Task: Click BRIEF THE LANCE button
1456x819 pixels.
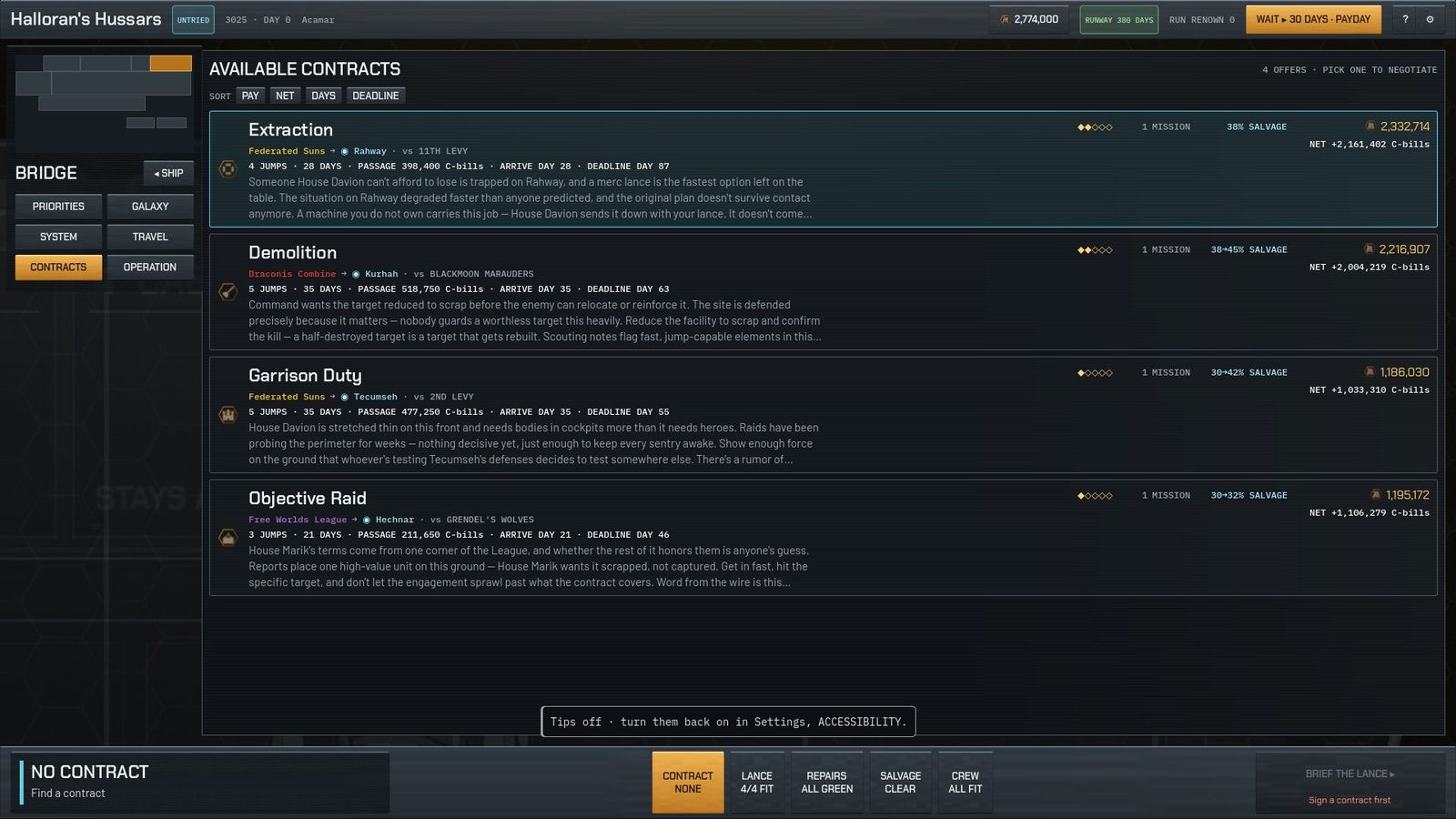Action: pos(1350,783)
